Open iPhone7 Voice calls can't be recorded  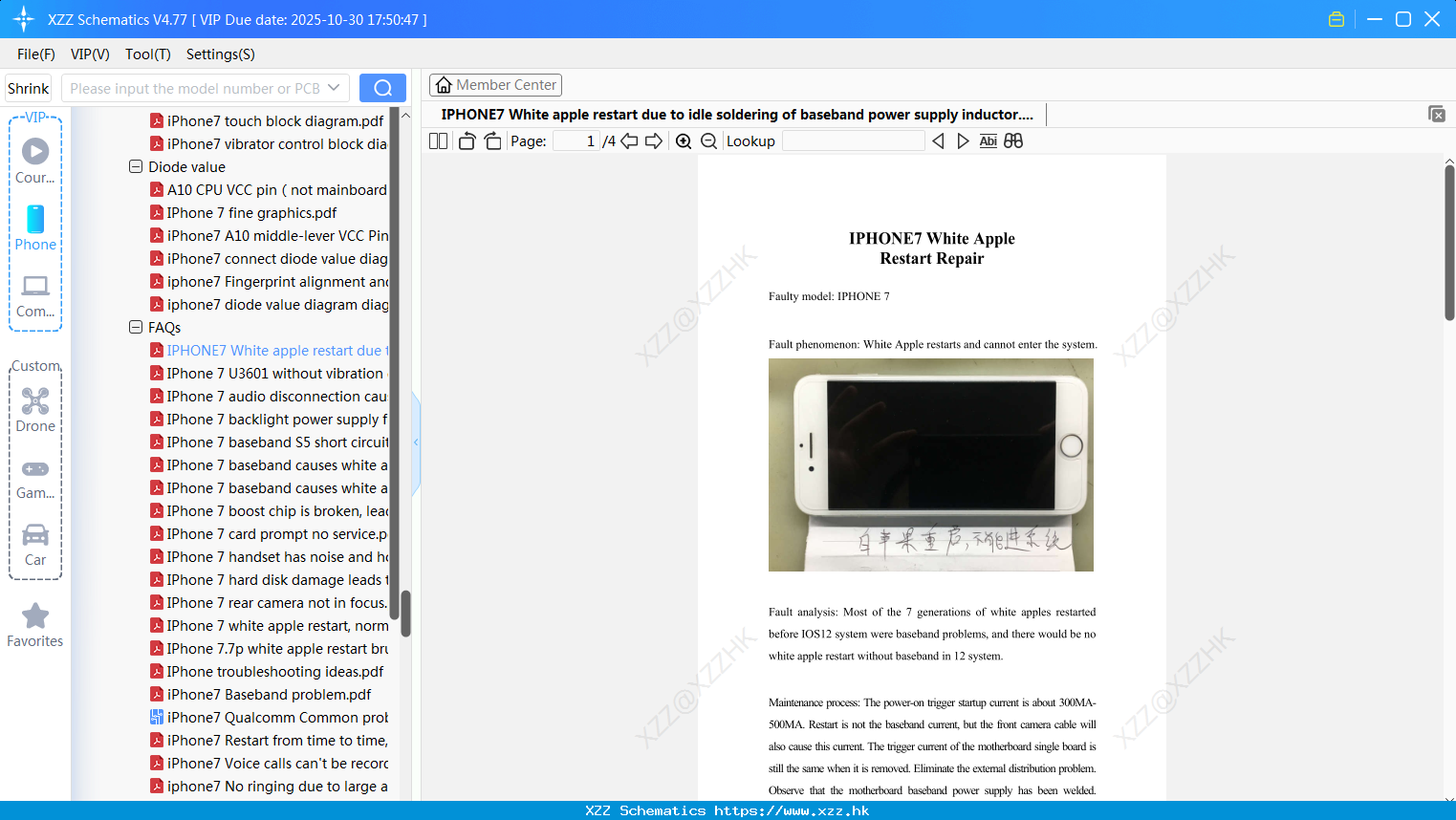[x=269, y=763]
